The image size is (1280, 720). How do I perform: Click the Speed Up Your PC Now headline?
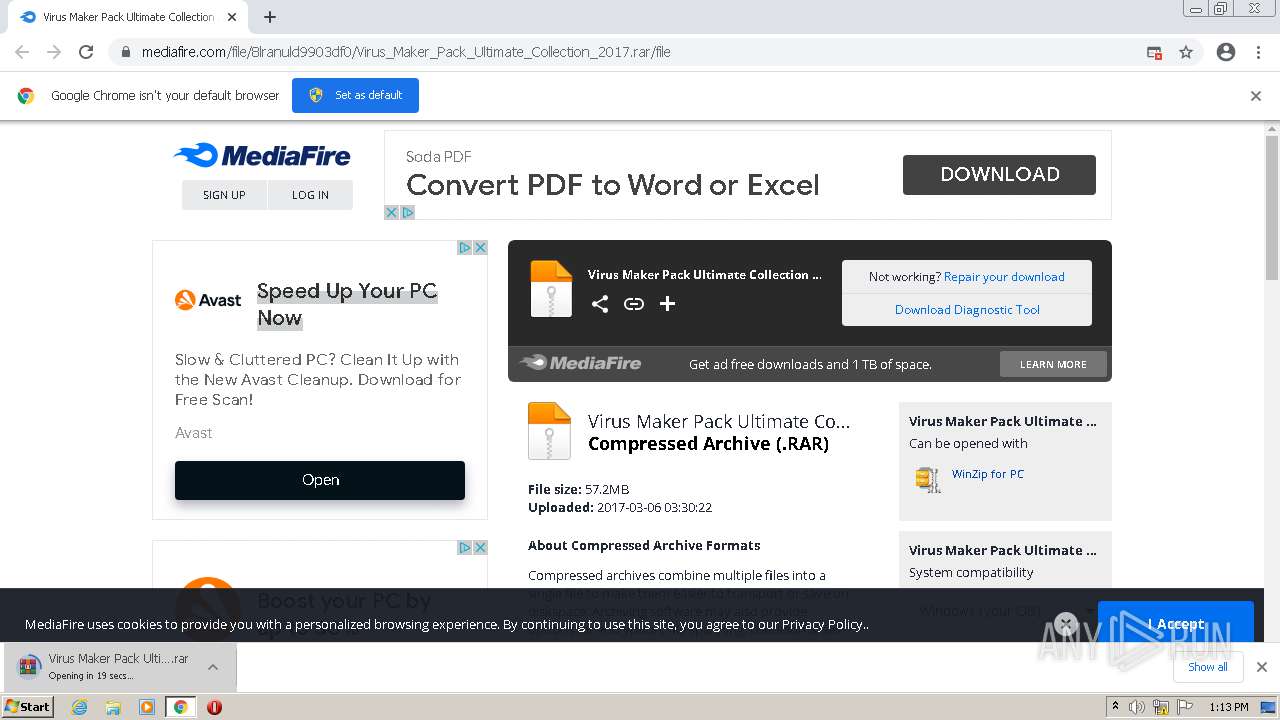point(347,304)
